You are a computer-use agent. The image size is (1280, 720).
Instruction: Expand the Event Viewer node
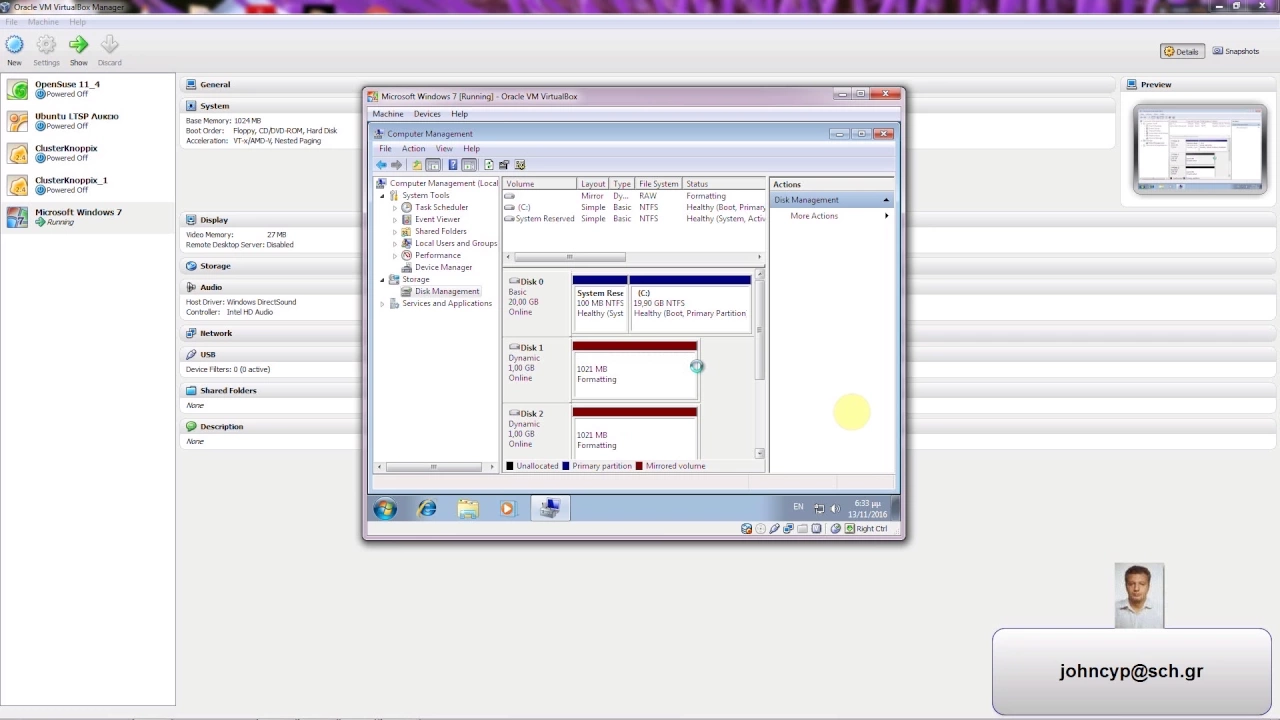point(394,220)
